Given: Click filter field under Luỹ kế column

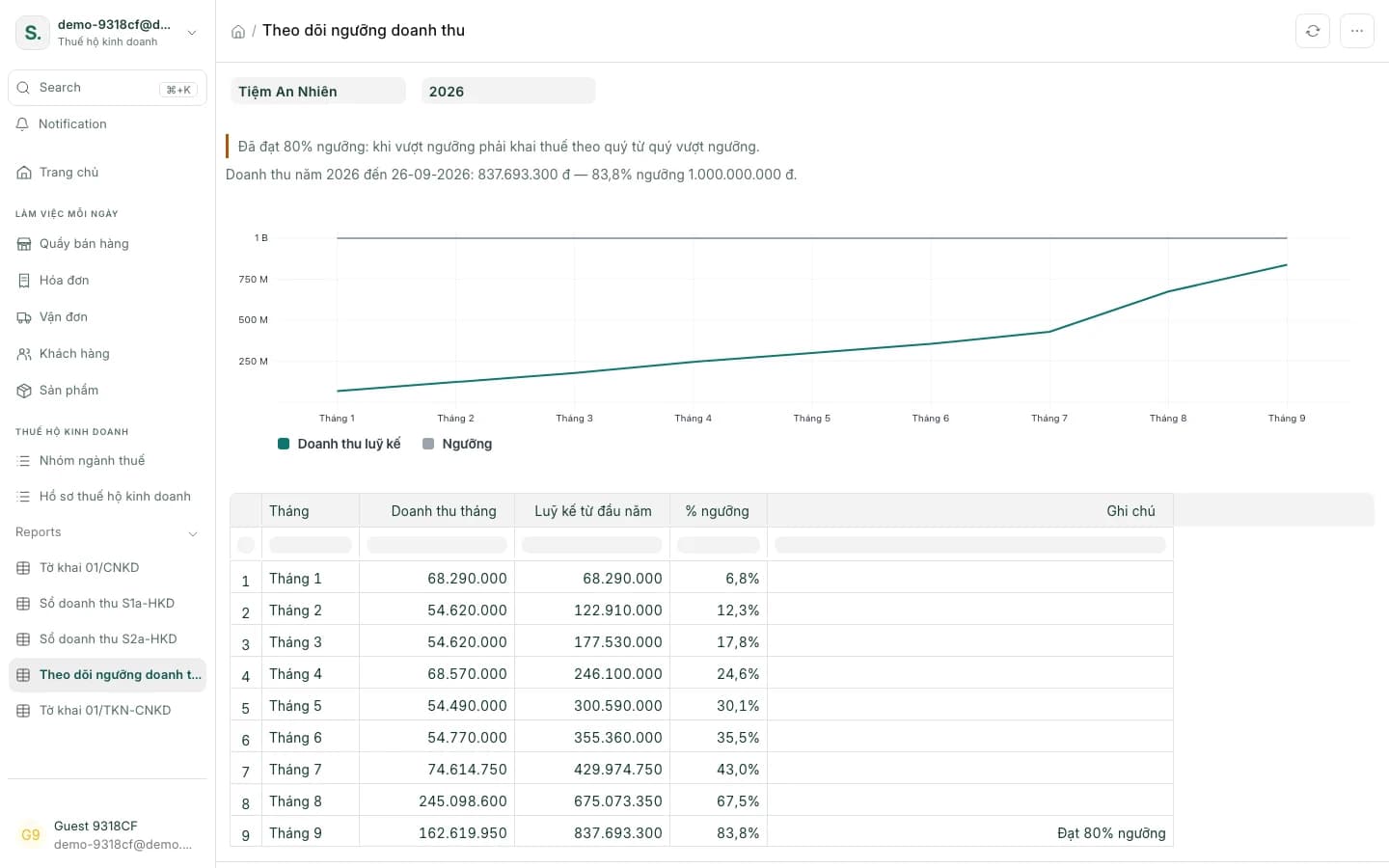Looking at the screenshot, I should click(592, 545).
